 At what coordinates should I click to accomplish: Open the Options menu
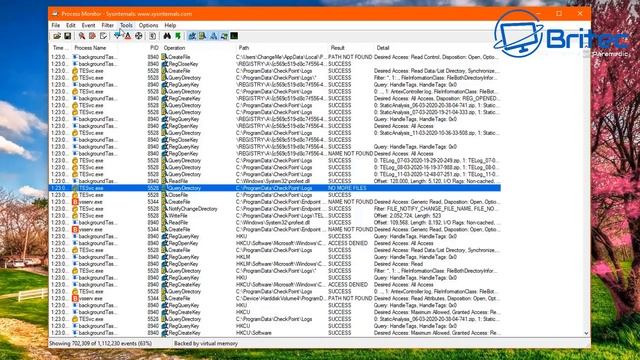coord(148,25)
